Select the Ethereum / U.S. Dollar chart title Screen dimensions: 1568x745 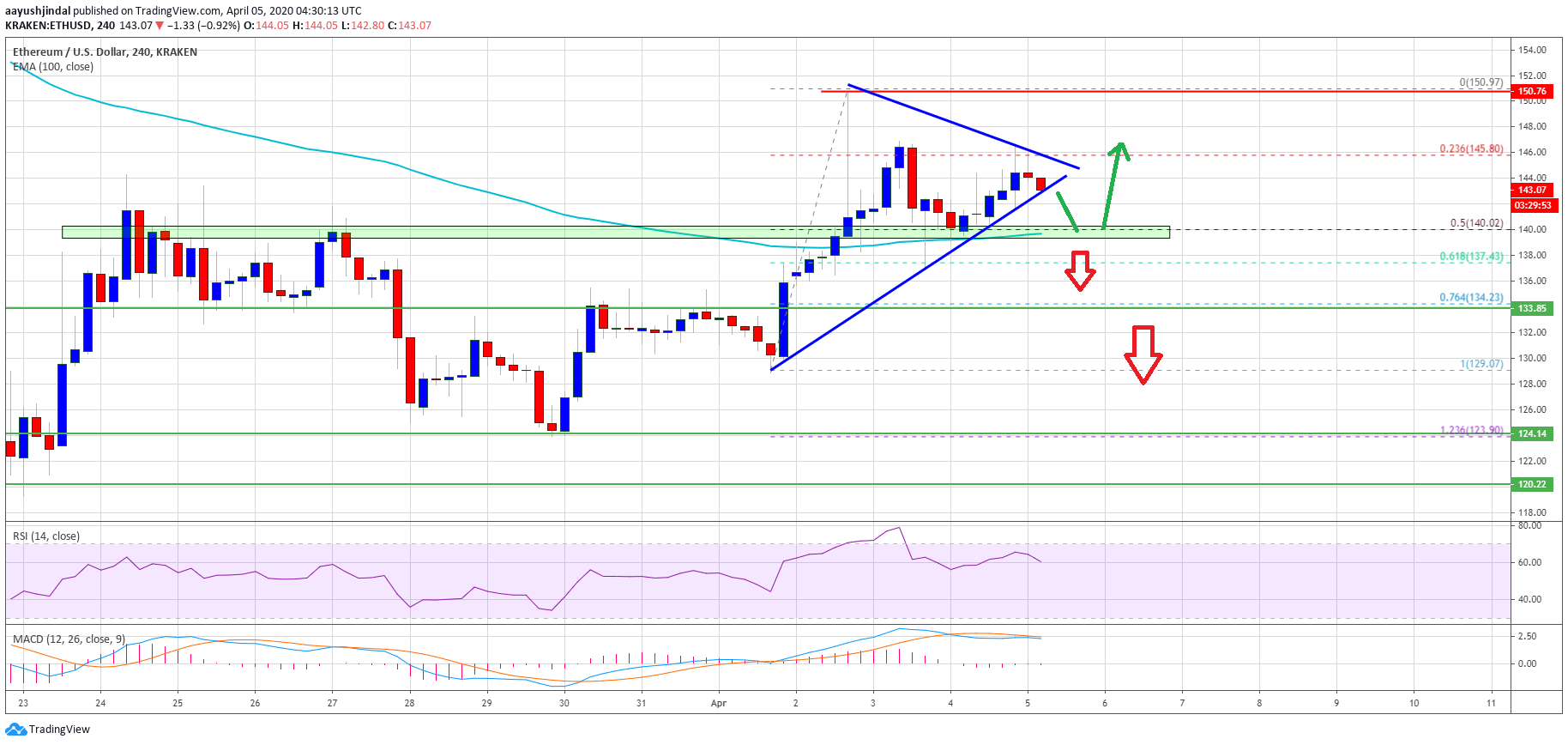(x=105, y=52)
